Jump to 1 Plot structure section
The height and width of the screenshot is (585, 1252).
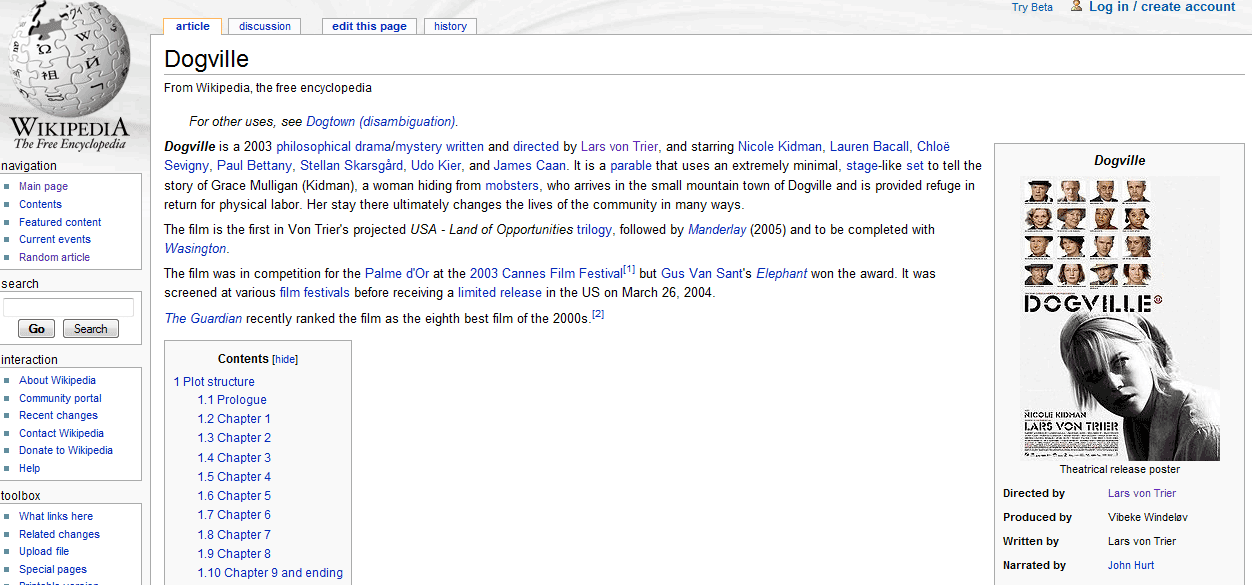pos(214,381)
